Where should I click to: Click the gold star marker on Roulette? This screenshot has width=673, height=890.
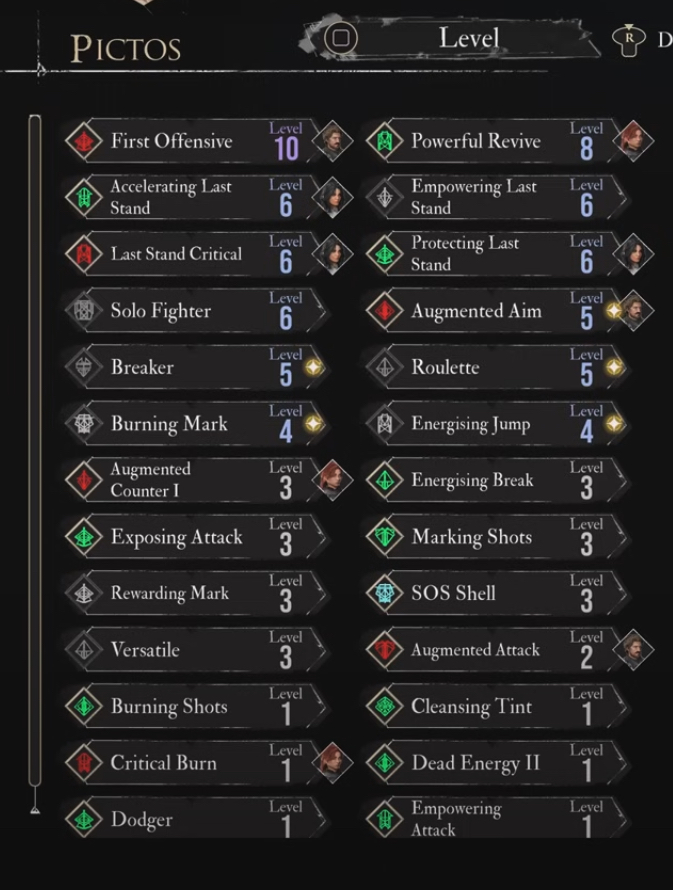coord(614,368)
